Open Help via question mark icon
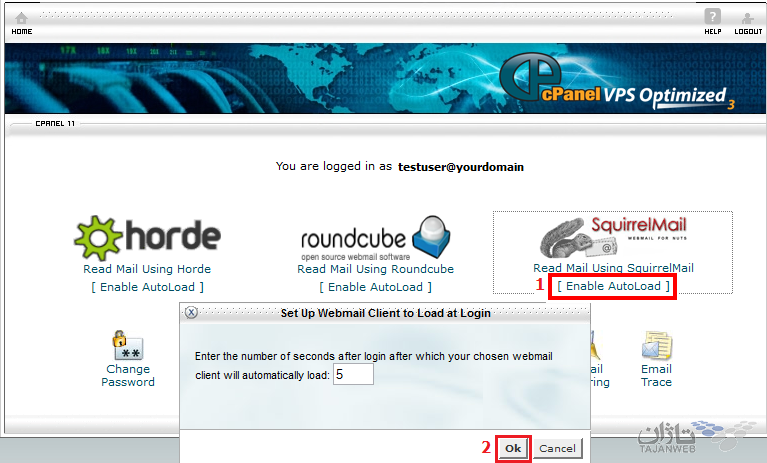 point(712,17)
